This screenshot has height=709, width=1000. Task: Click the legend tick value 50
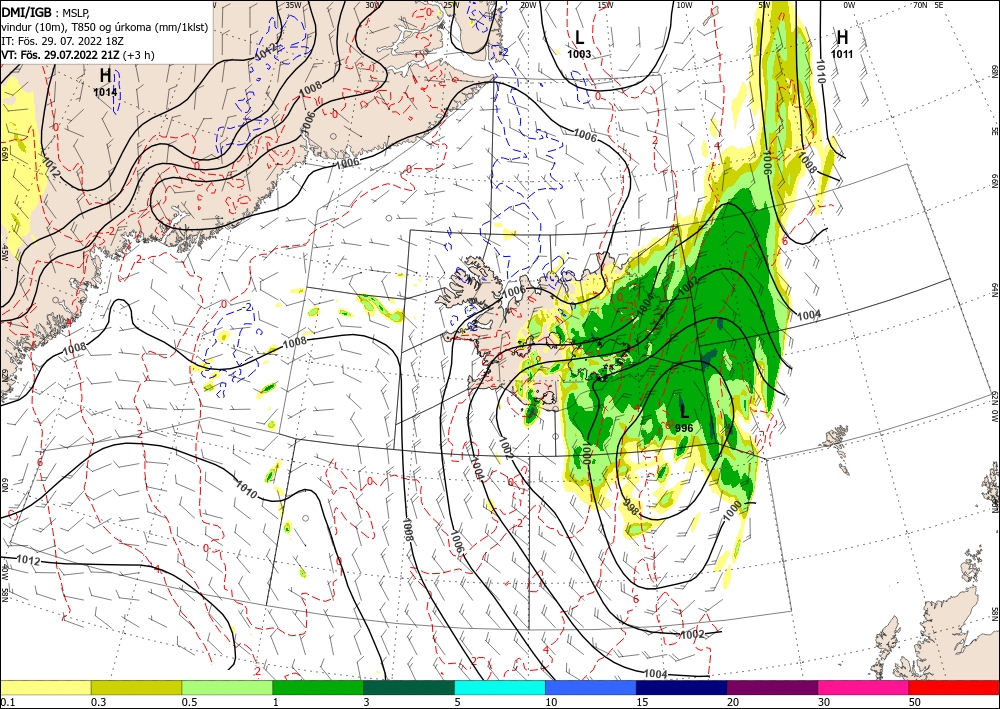point(915,702)
